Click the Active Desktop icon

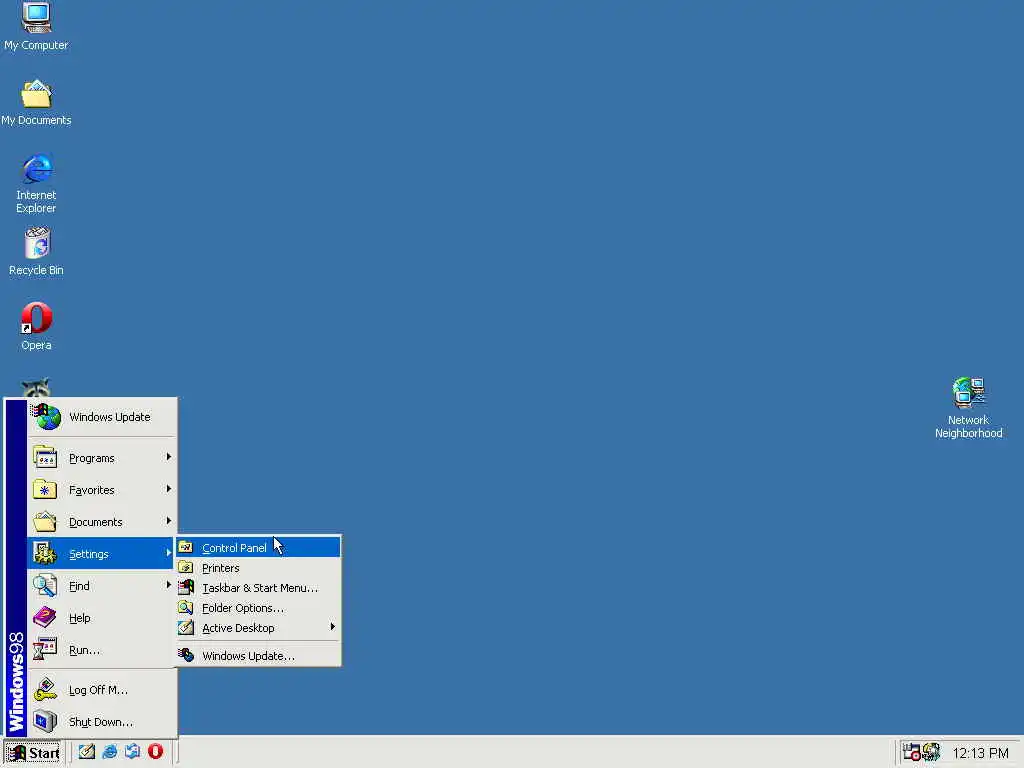pyautogui.click(x=186, y=628)
